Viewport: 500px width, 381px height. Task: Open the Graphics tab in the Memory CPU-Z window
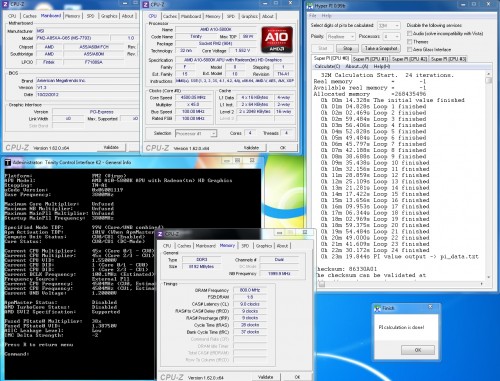pyautogui.click(x=264, y=246)
